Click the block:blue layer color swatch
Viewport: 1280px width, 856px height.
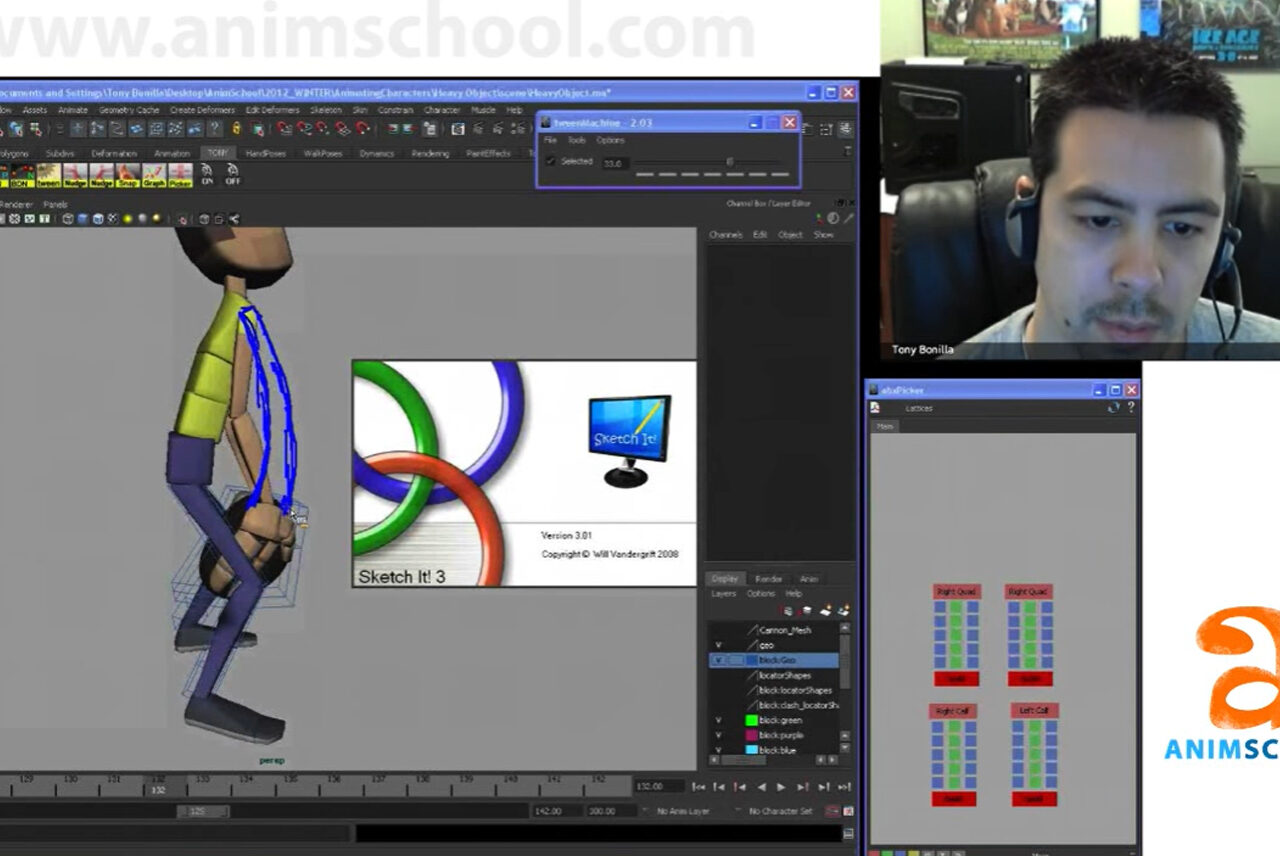coord(751,749)
